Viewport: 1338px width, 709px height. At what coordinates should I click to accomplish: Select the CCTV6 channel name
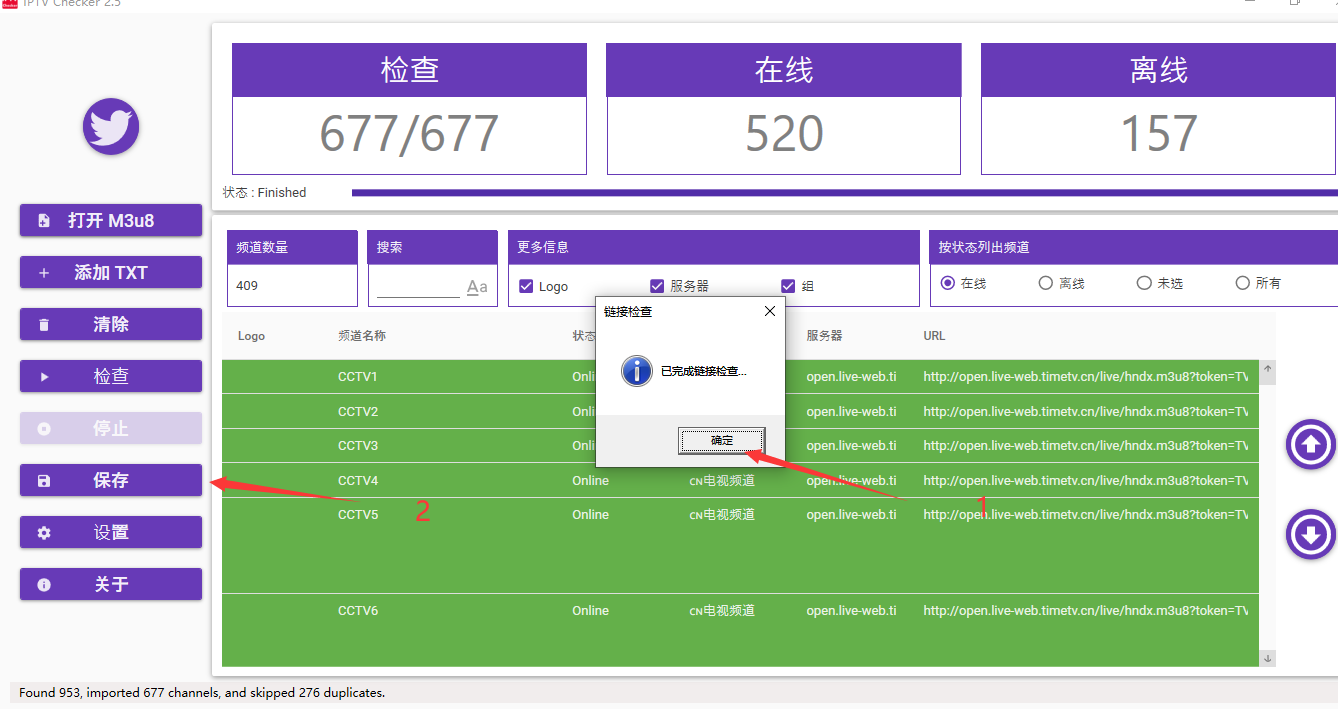358,611
